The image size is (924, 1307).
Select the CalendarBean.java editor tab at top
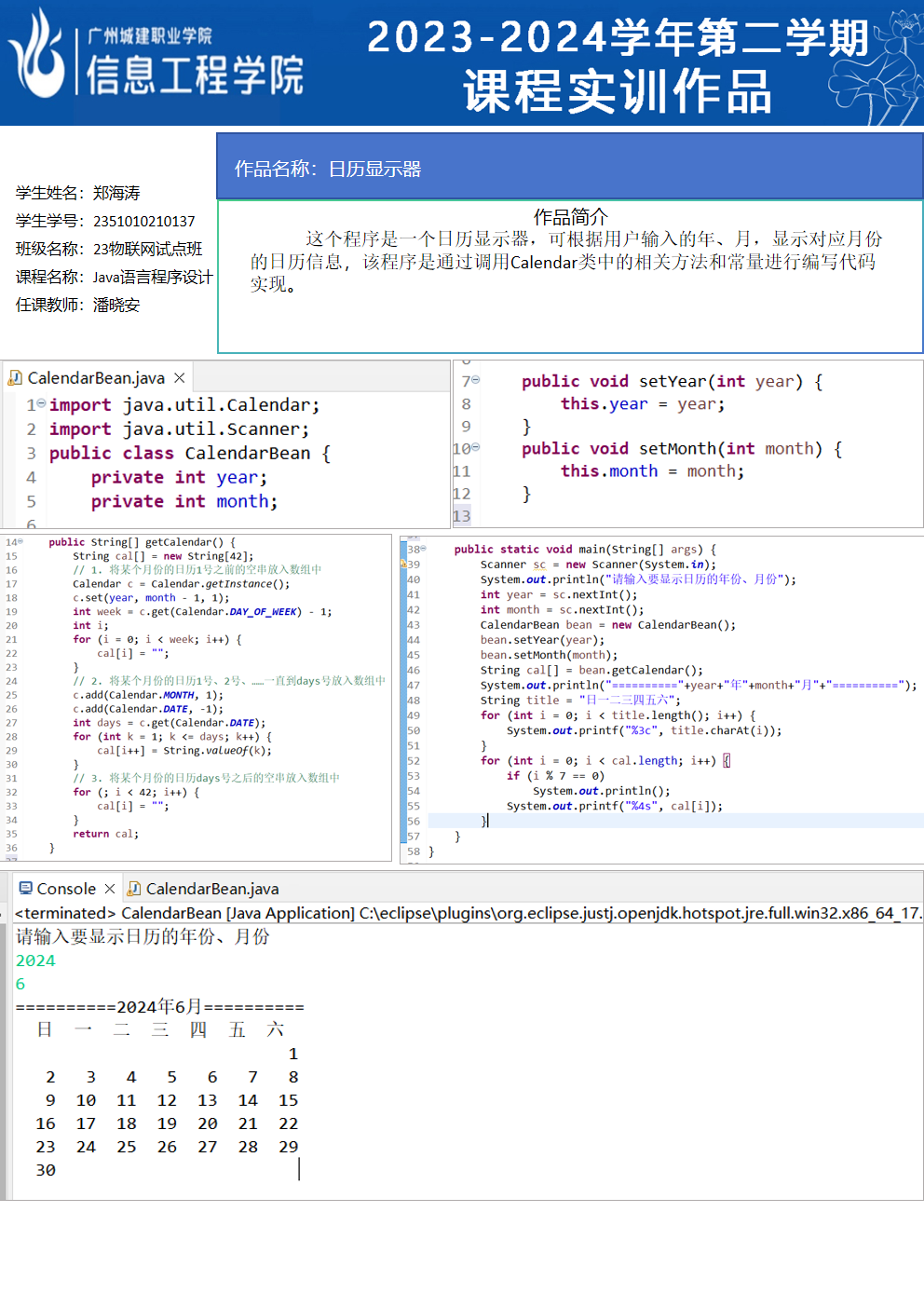click(96, 378)
